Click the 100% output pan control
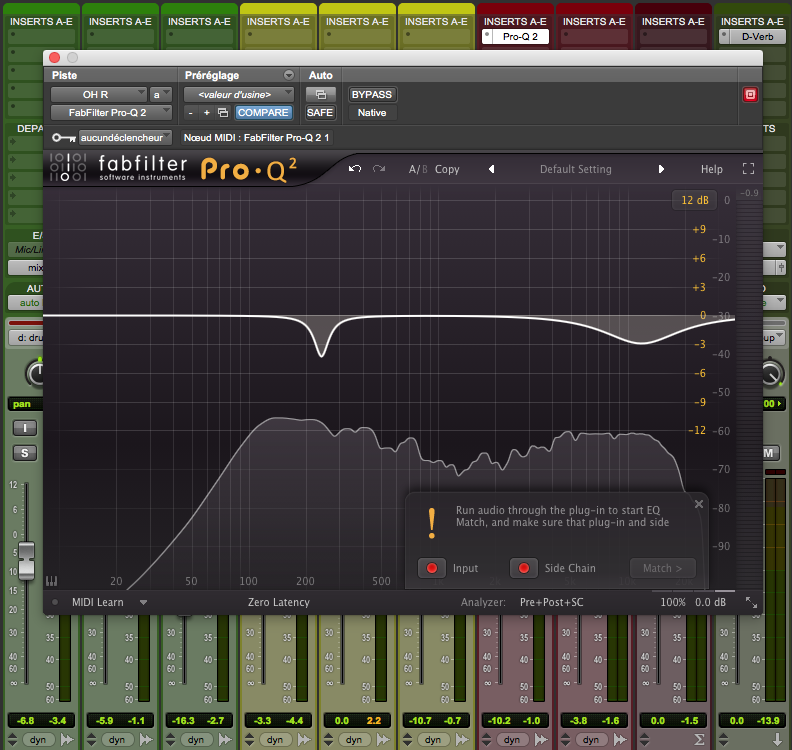792x750 pixels. pos(673,602)
